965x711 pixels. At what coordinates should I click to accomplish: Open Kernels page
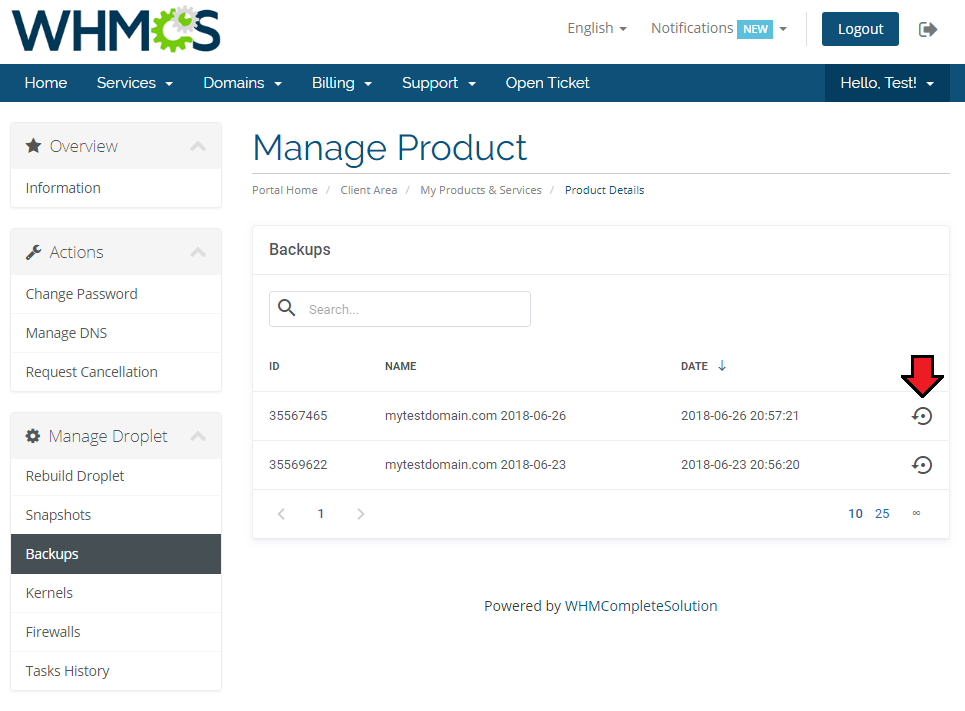[x=116, y=593]
